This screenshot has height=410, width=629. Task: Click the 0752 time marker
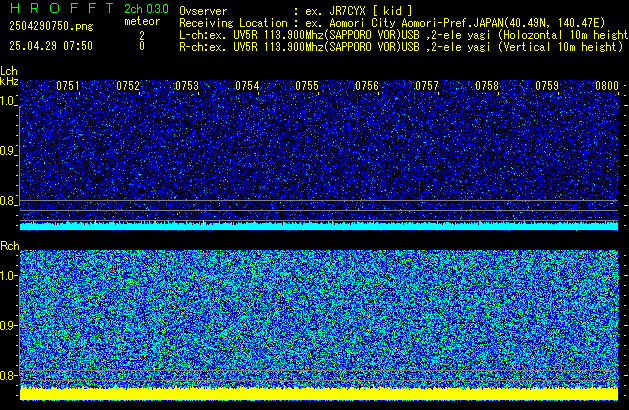coord(128,86)
